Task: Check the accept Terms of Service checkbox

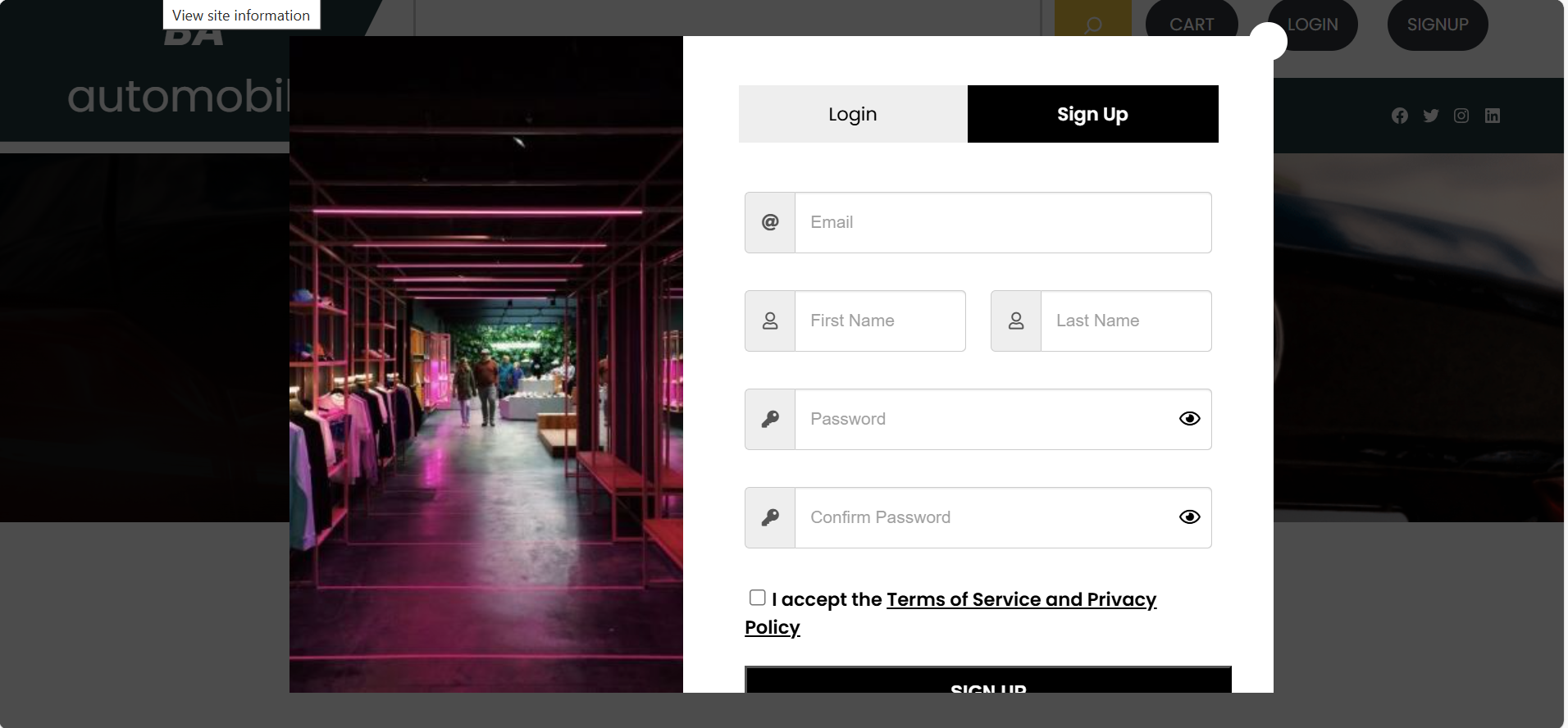Action: pos(757,598)
